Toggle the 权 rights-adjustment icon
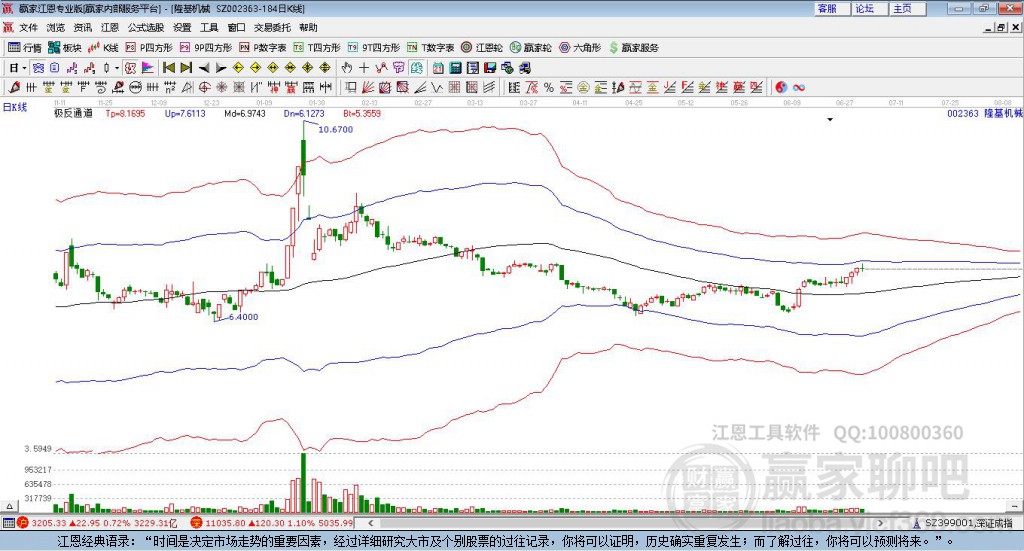This screenshot has width=1024, height=551. coord(131,68)
